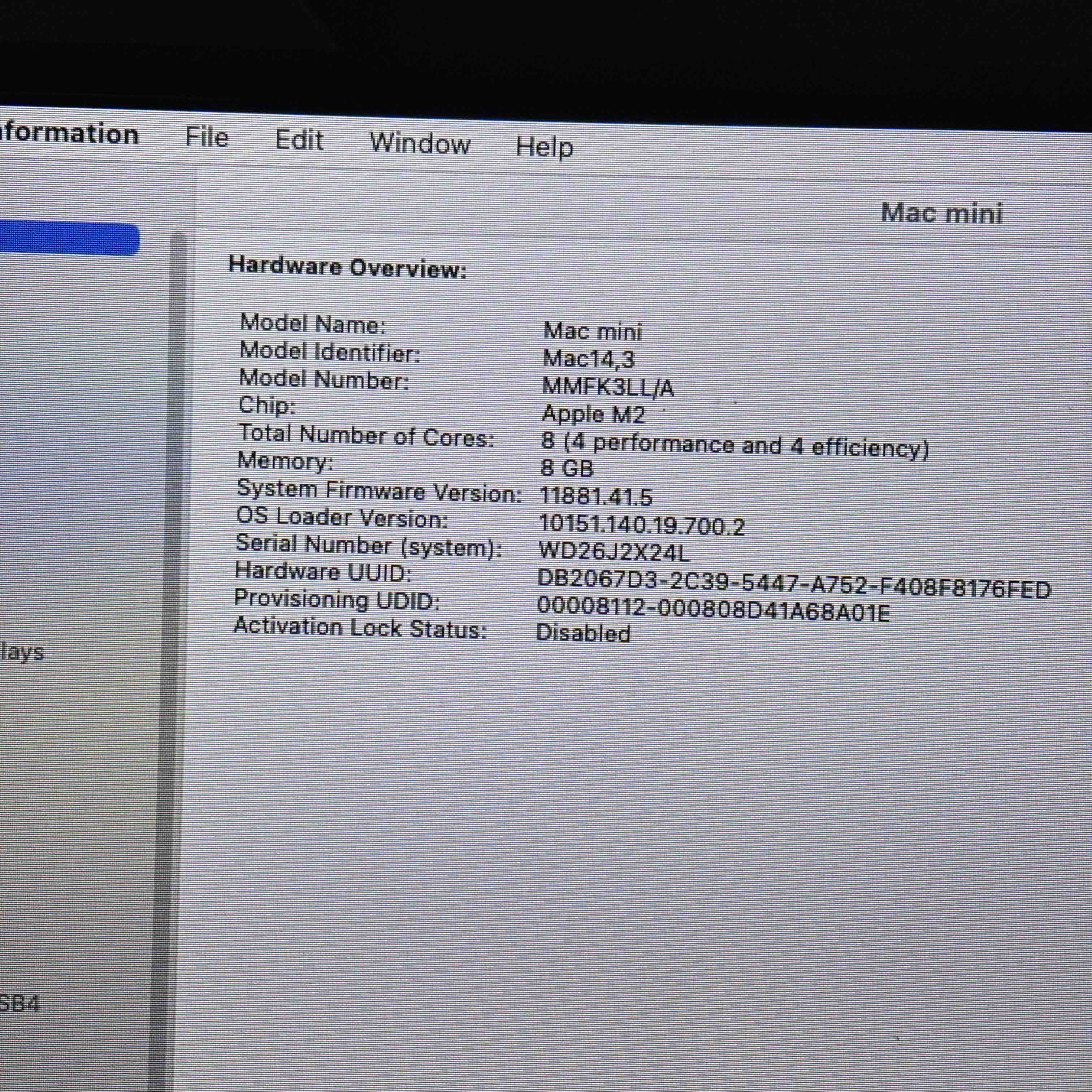Click the Model Identifier value Mac14,3

point(588,359)
